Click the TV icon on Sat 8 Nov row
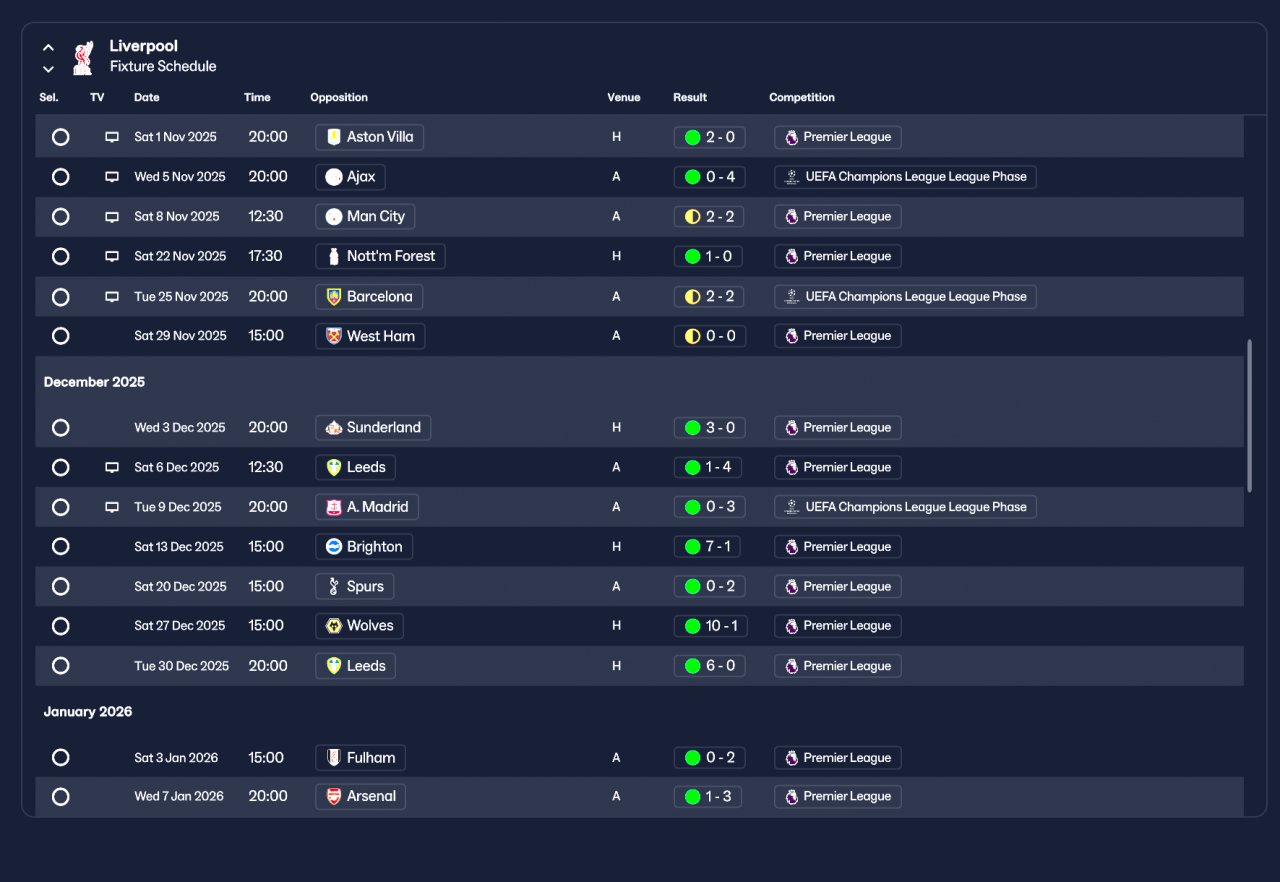The width and height of the screenshot is (1280, 882). [112, 217]
